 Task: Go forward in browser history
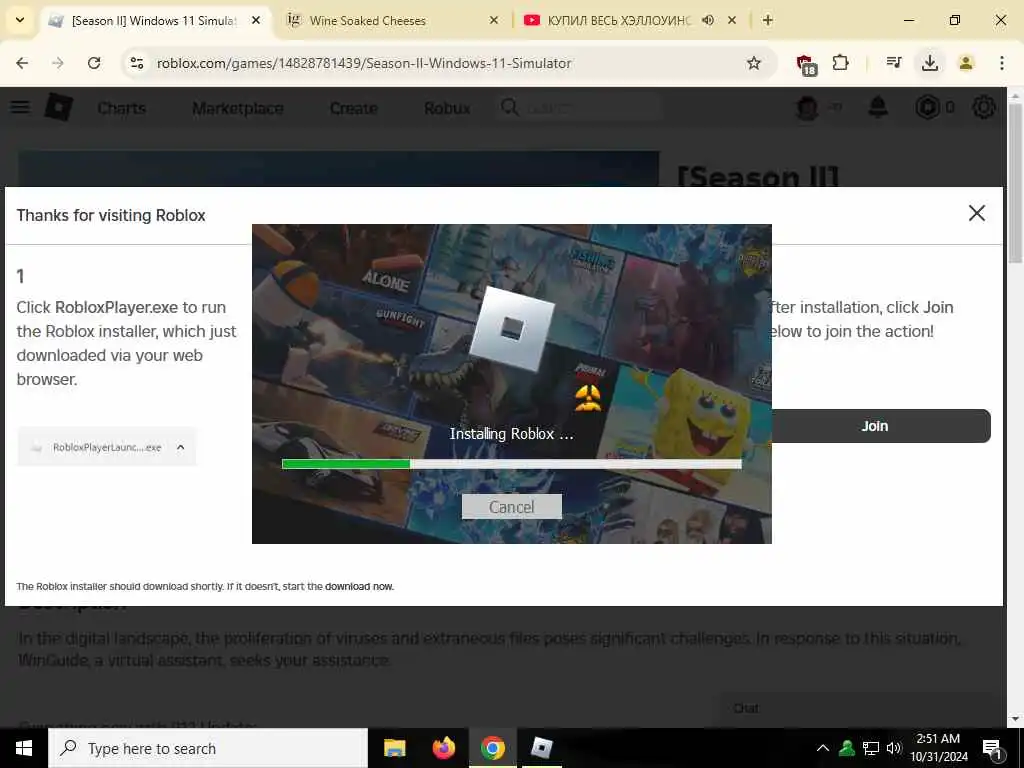pyautogui.click(x=58, y=63)
